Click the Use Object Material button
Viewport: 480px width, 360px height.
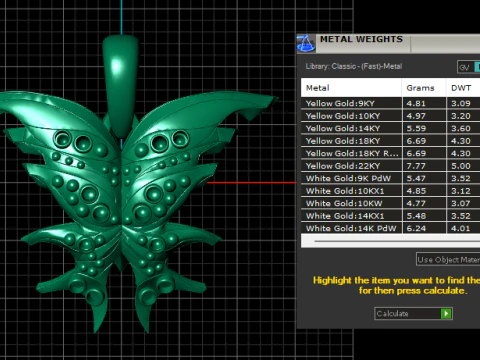pyautogui.click(x=448, y=259)
